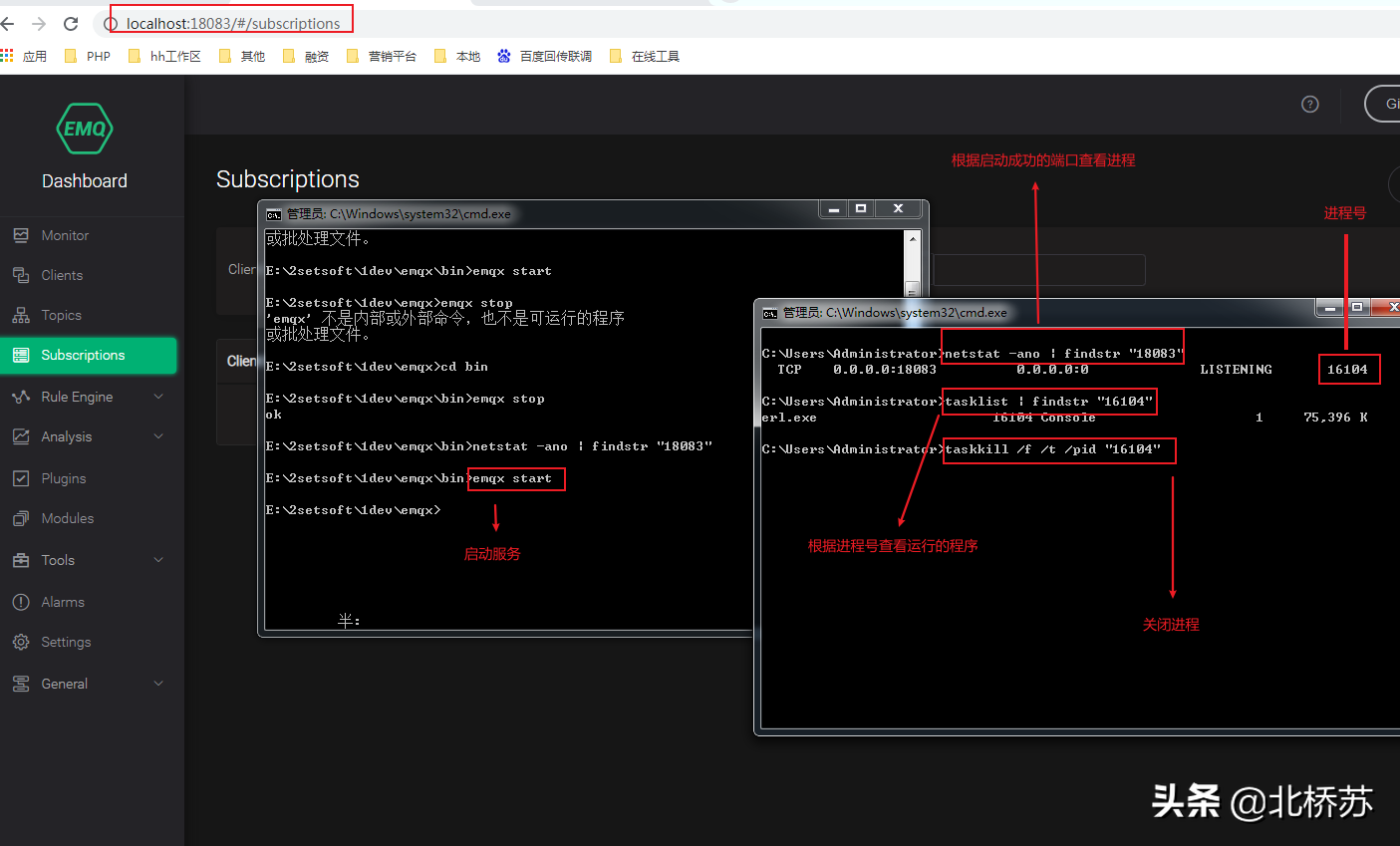Expand the Tools submenu chevron
This screenshot has width=1400, height=846.
click(x=158, y=560)
